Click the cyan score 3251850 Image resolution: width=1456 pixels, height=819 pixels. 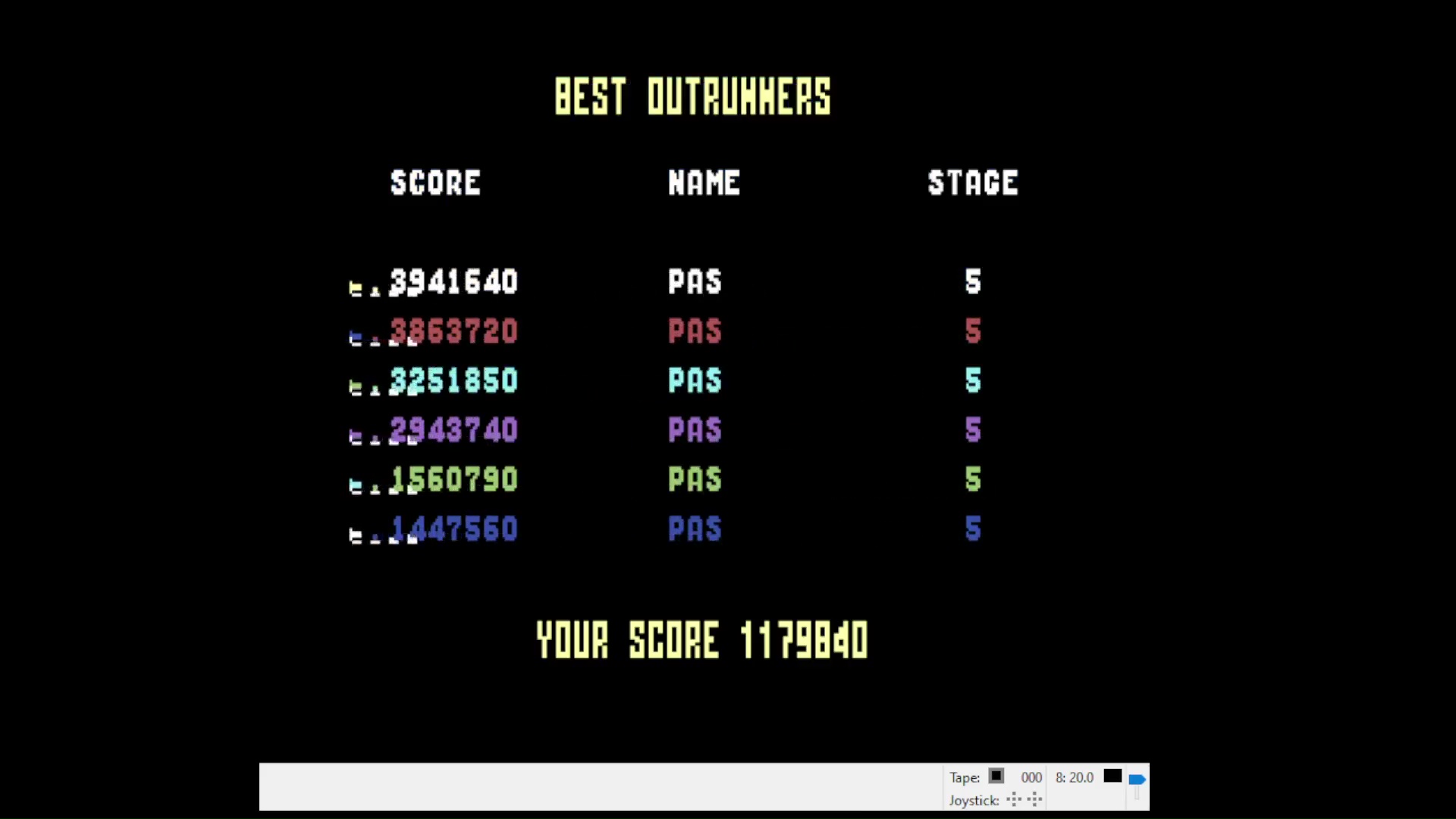point(453,381)
